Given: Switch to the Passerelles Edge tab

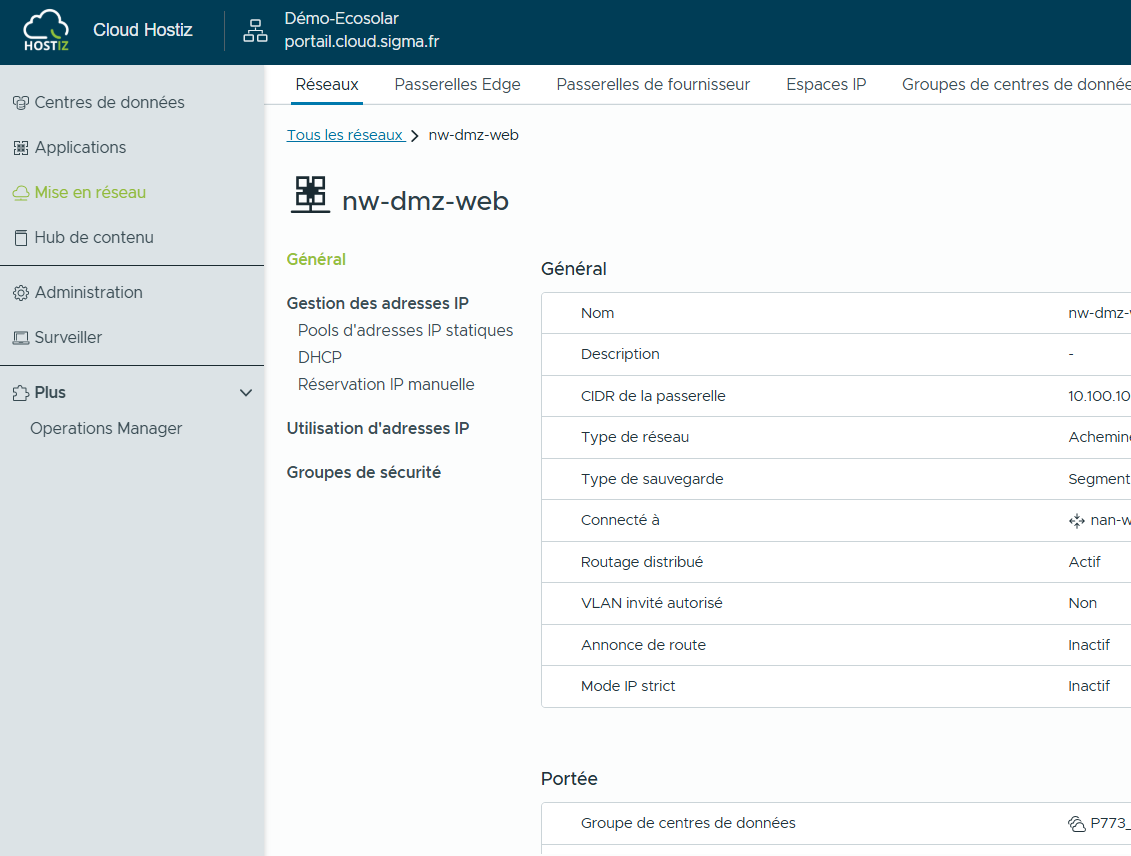Looking at the screenshot, I should (x=457, y=85).
